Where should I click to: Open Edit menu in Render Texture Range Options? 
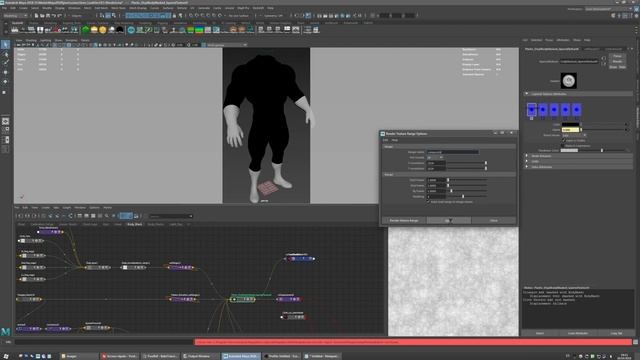(x=385, y=140)
